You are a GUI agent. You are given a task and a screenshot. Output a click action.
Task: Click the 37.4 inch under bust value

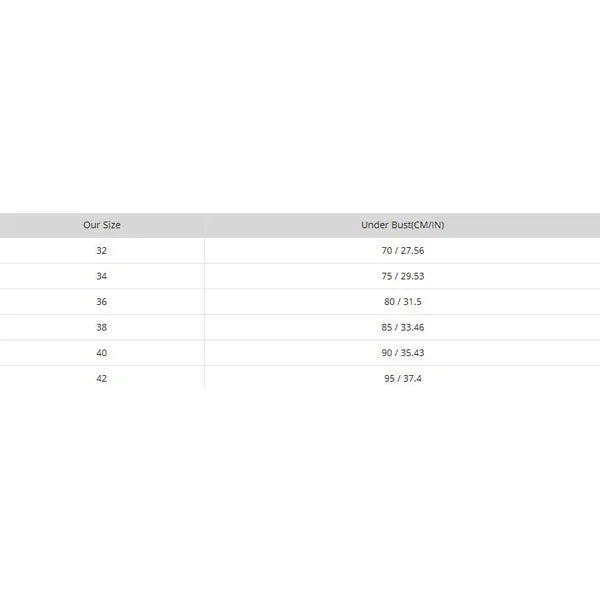411,379
